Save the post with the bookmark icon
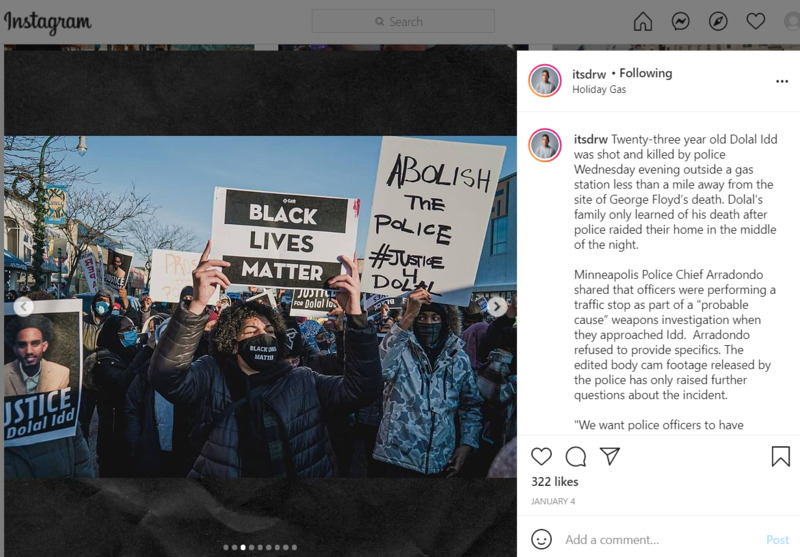Screen dimensions: 800x557 click(781, 457)
